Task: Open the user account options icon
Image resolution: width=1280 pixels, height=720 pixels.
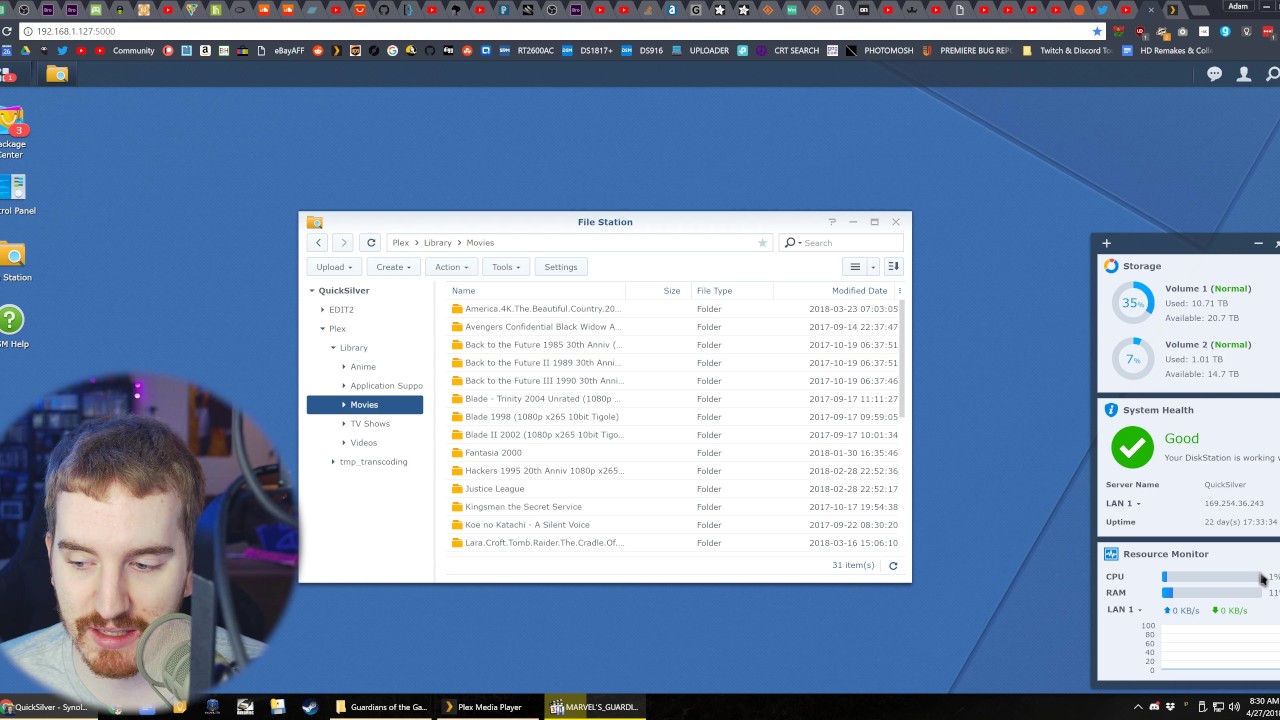Action: 1244,74
